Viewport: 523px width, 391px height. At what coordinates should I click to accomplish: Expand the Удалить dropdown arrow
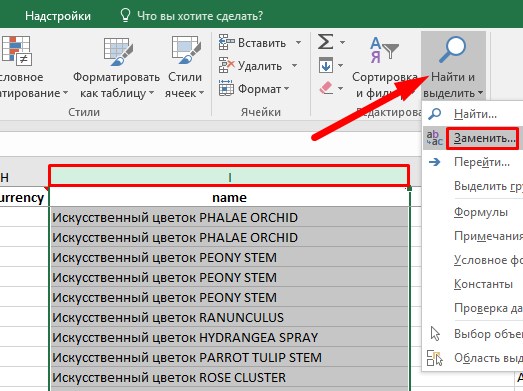point(294,65)
